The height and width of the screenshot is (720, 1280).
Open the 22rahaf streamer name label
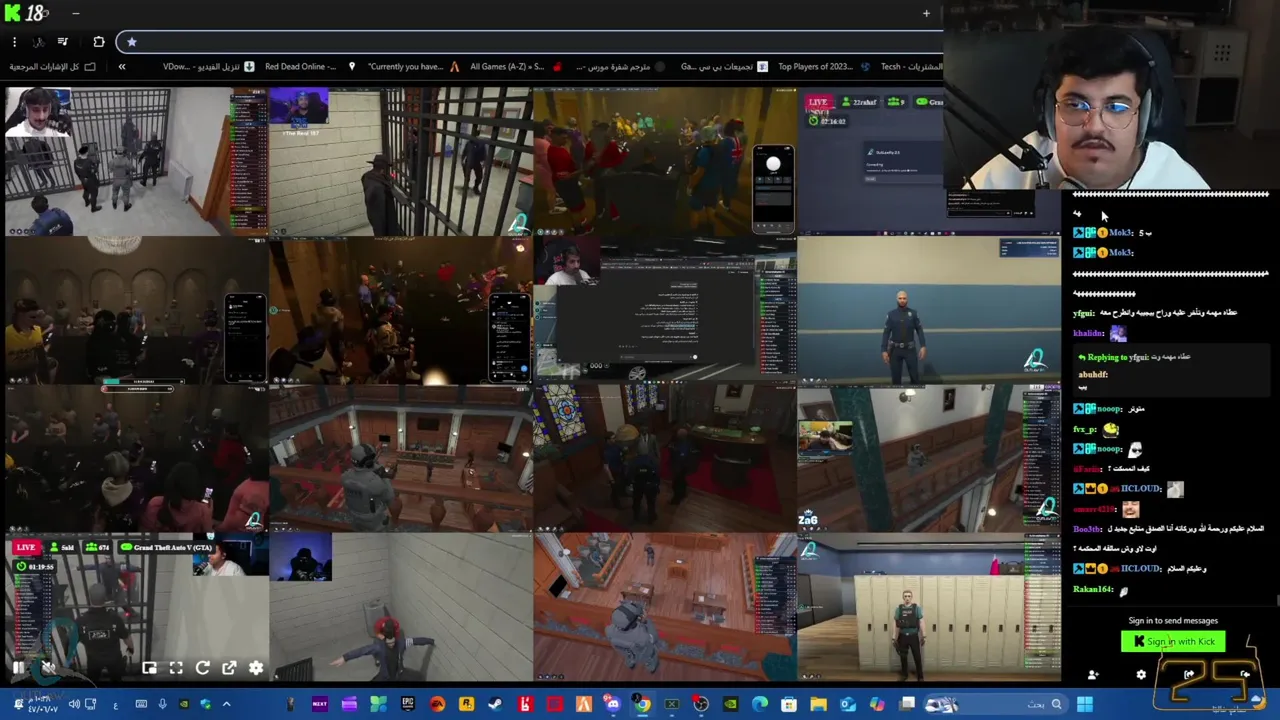(x=859, y=102)
